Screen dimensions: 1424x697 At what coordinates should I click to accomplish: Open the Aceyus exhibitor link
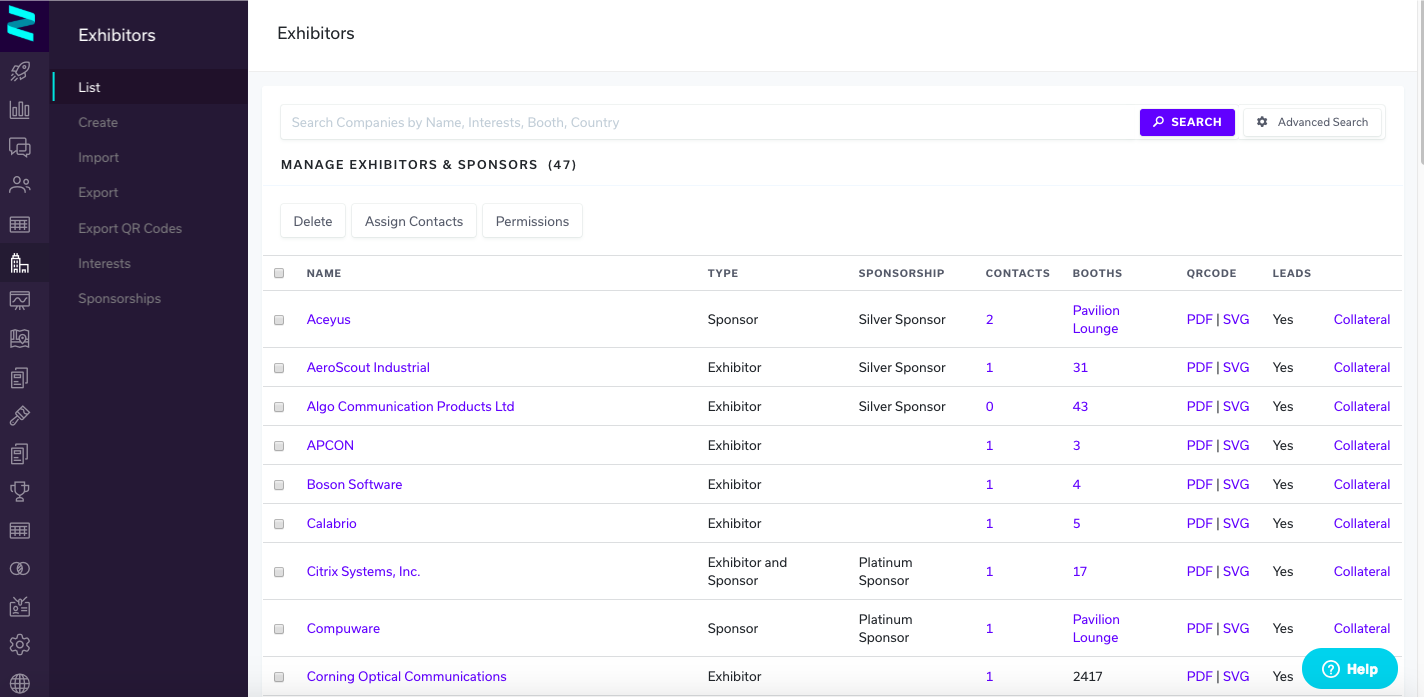328,320
